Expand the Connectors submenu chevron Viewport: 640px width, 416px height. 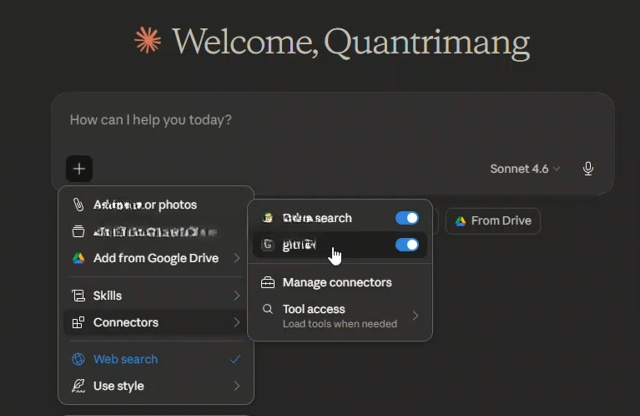coord(237,323)
